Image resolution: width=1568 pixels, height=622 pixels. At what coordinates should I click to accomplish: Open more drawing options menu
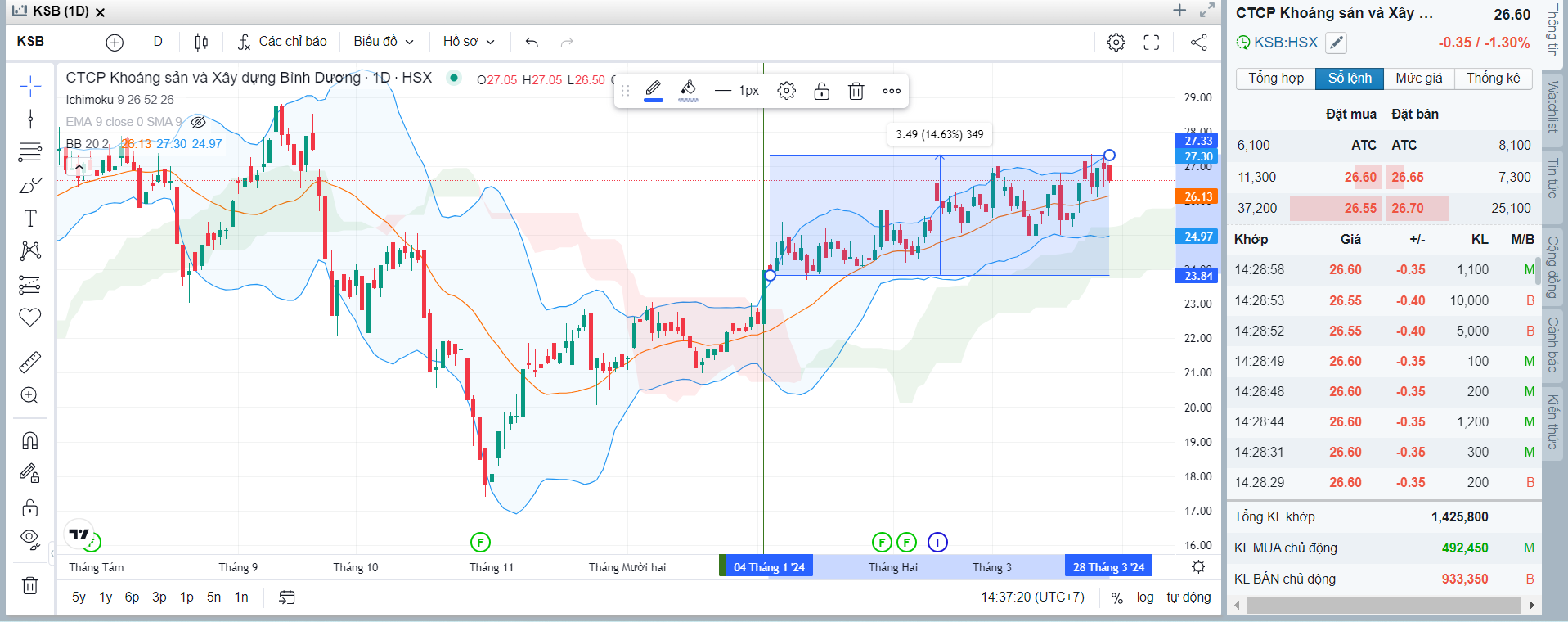pos(892,91)
